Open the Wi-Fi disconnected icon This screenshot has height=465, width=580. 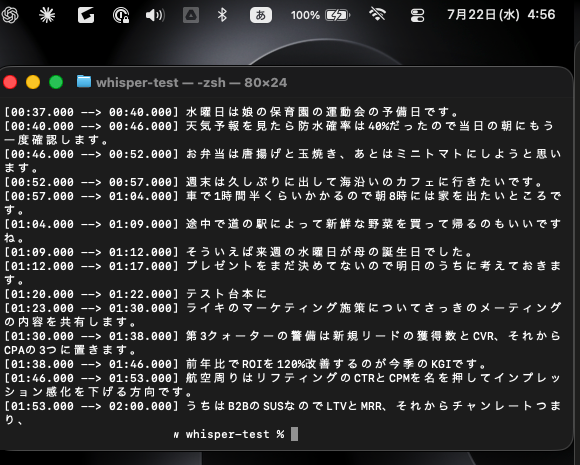coord(377,15)
